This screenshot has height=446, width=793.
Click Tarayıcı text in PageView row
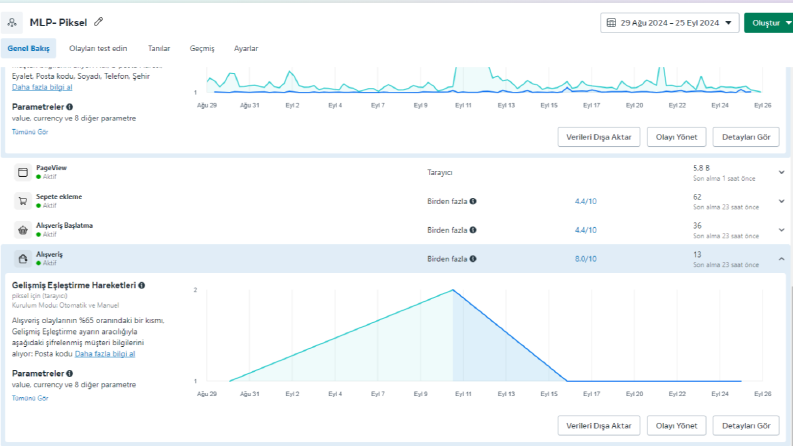pyautogui.click(x=439, y=172)
